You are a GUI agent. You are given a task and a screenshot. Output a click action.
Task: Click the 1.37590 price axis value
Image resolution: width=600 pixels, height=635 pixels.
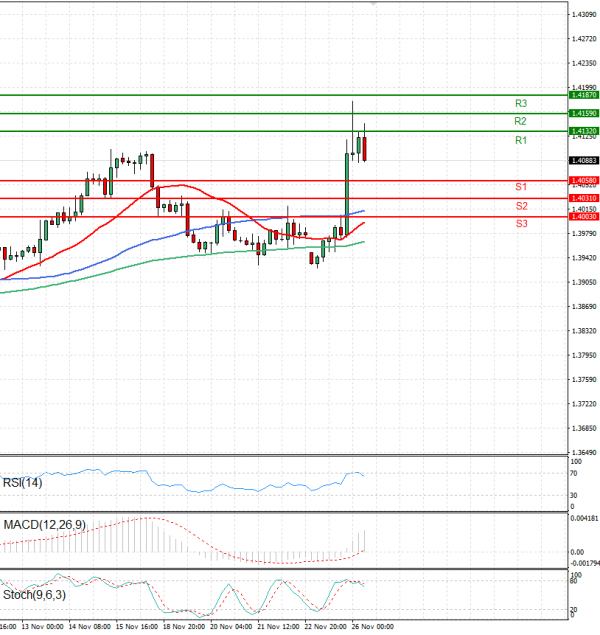[584, 379]
